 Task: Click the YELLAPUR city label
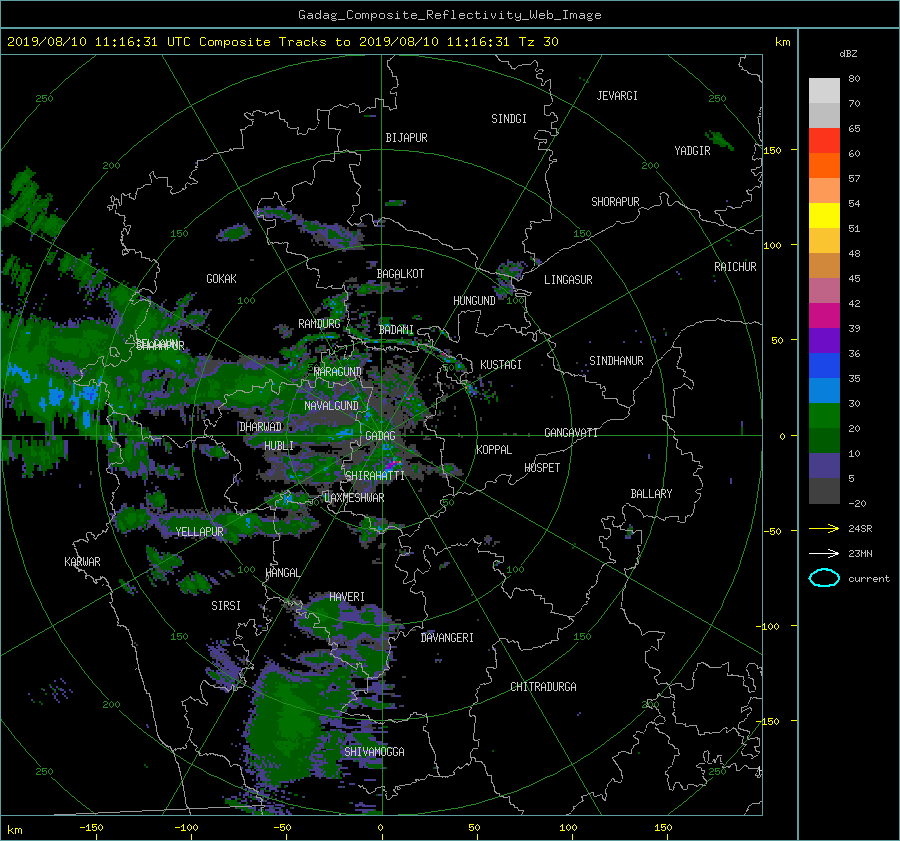(x=199, y=532)
